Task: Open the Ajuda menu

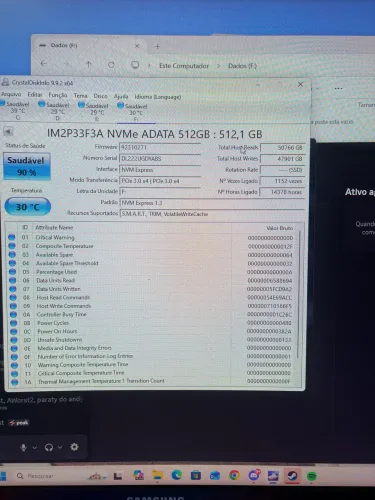Action: coord(121,96)
